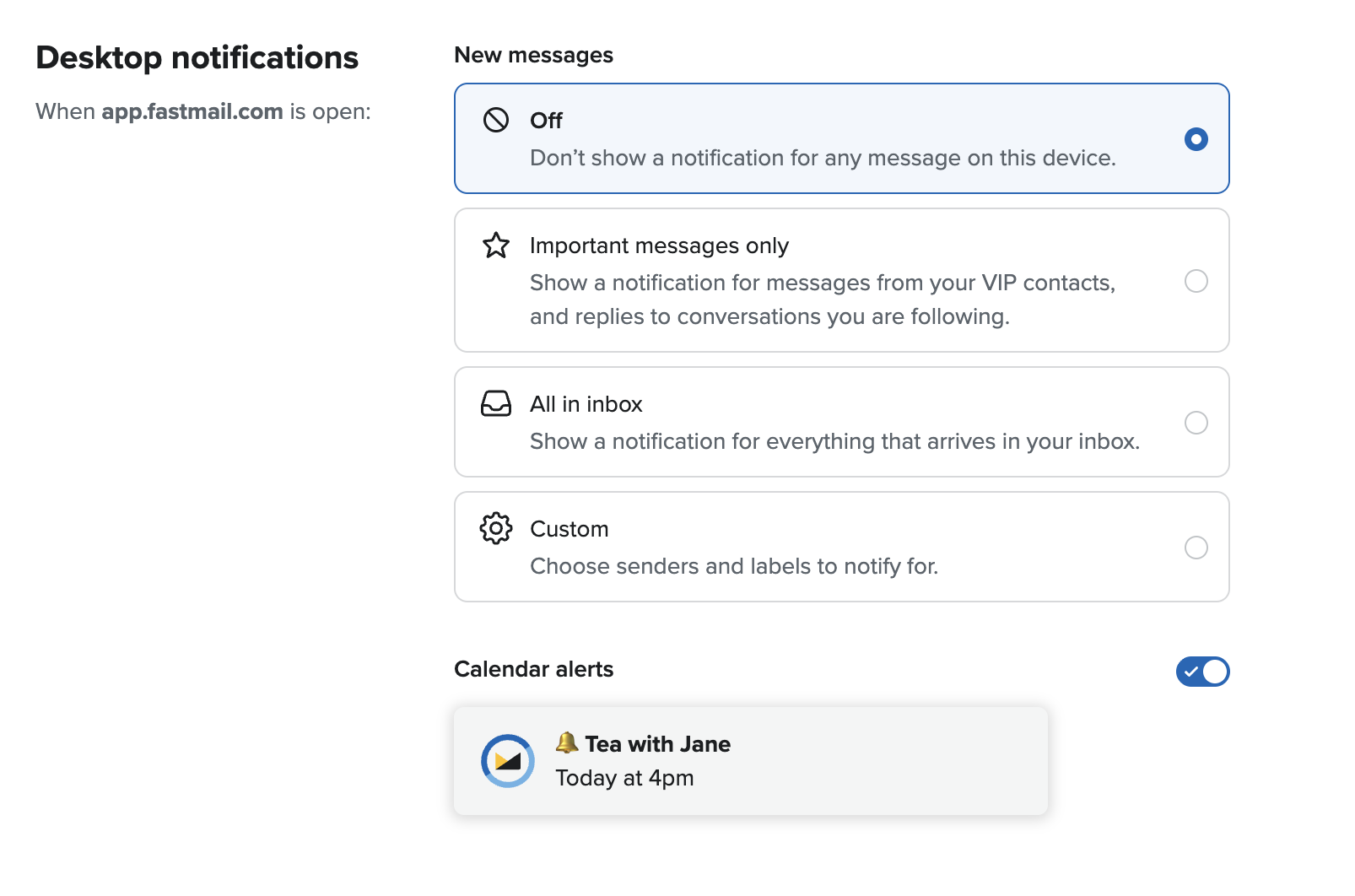Disable the Calendar alerts toggle

[1203, 672]
